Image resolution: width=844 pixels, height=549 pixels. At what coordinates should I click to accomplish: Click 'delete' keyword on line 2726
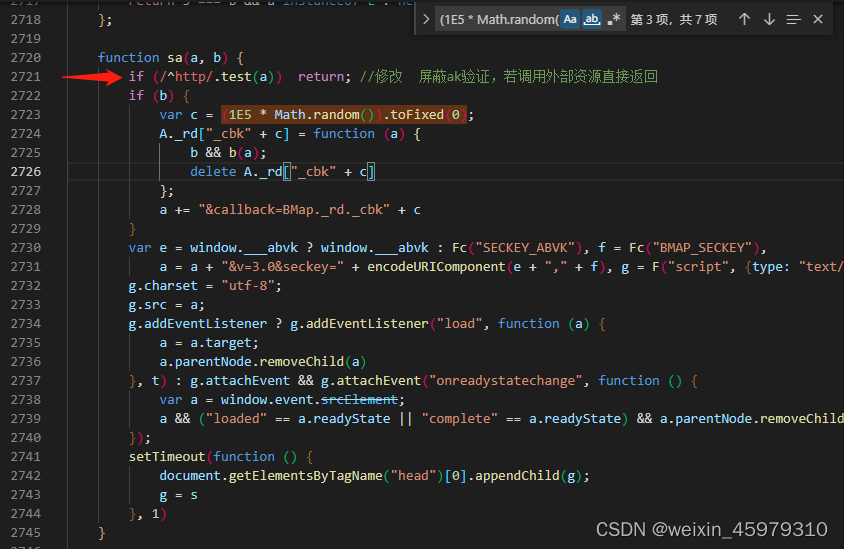(213, 172)
